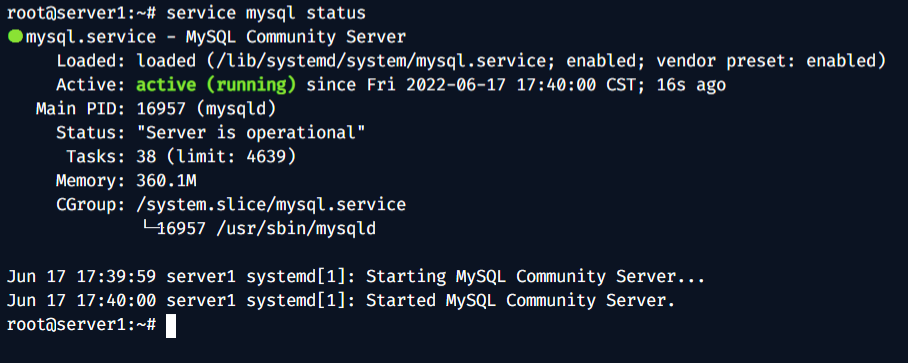This screenshot has height=363, width=908.
Task: Click the 'service mysql status' command text
Action: click(x=266, y=13)
